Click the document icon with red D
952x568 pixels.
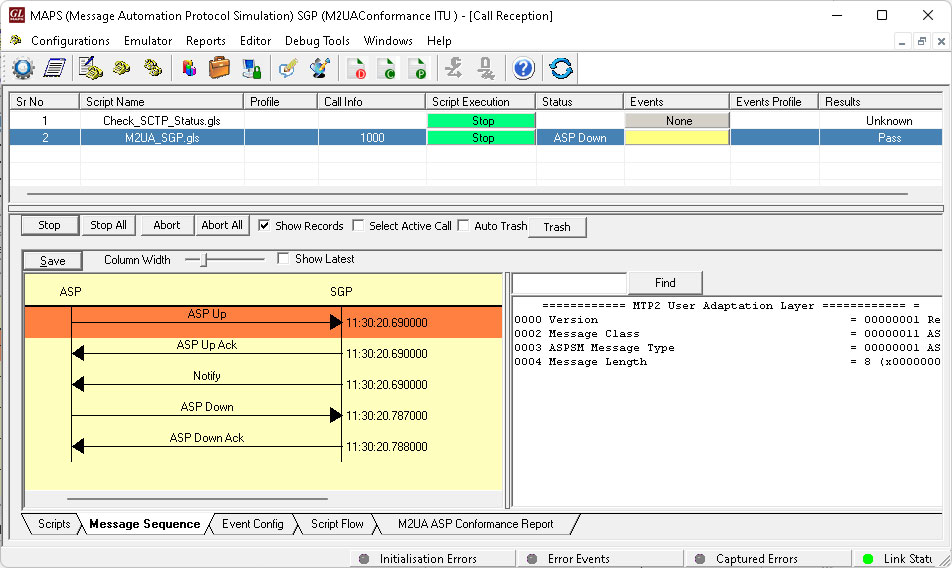coord(356,68)
